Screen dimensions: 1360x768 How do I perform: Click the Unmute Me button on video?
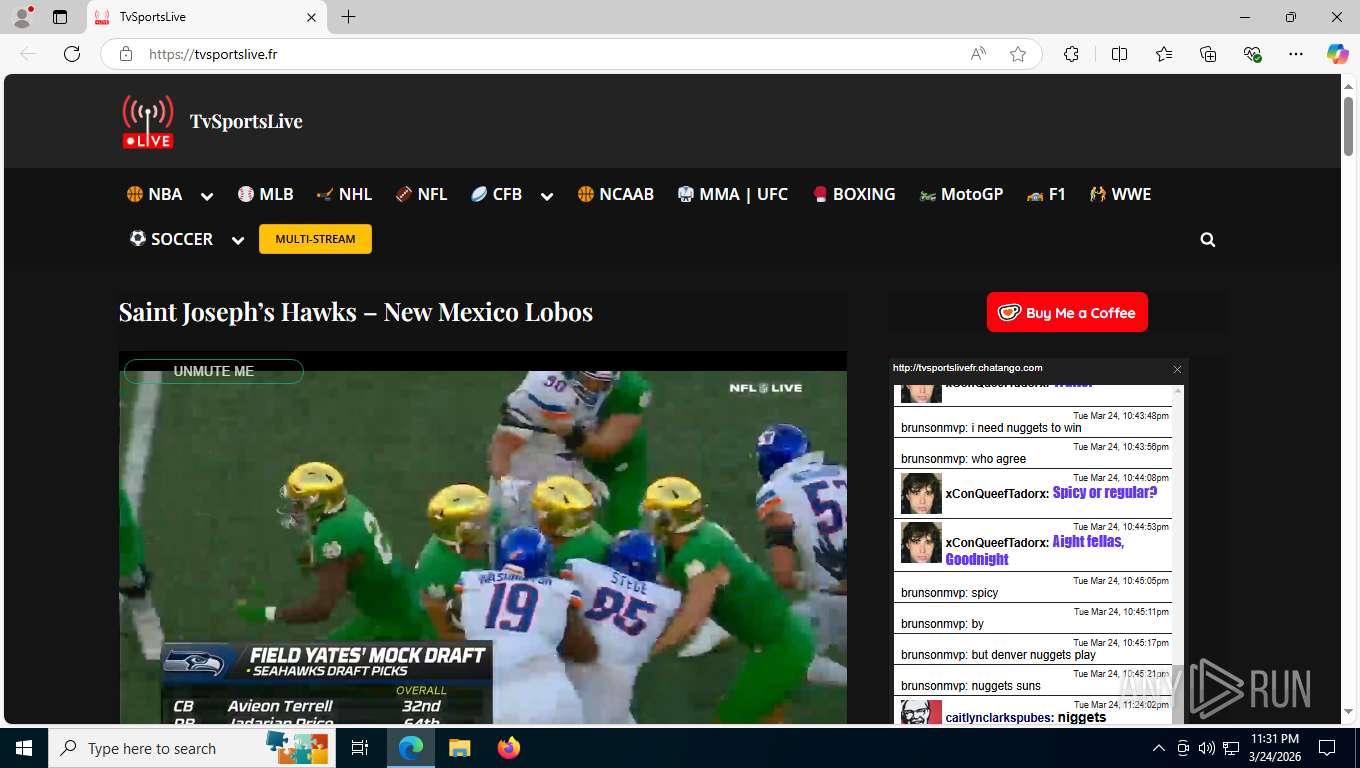(213, 371)
